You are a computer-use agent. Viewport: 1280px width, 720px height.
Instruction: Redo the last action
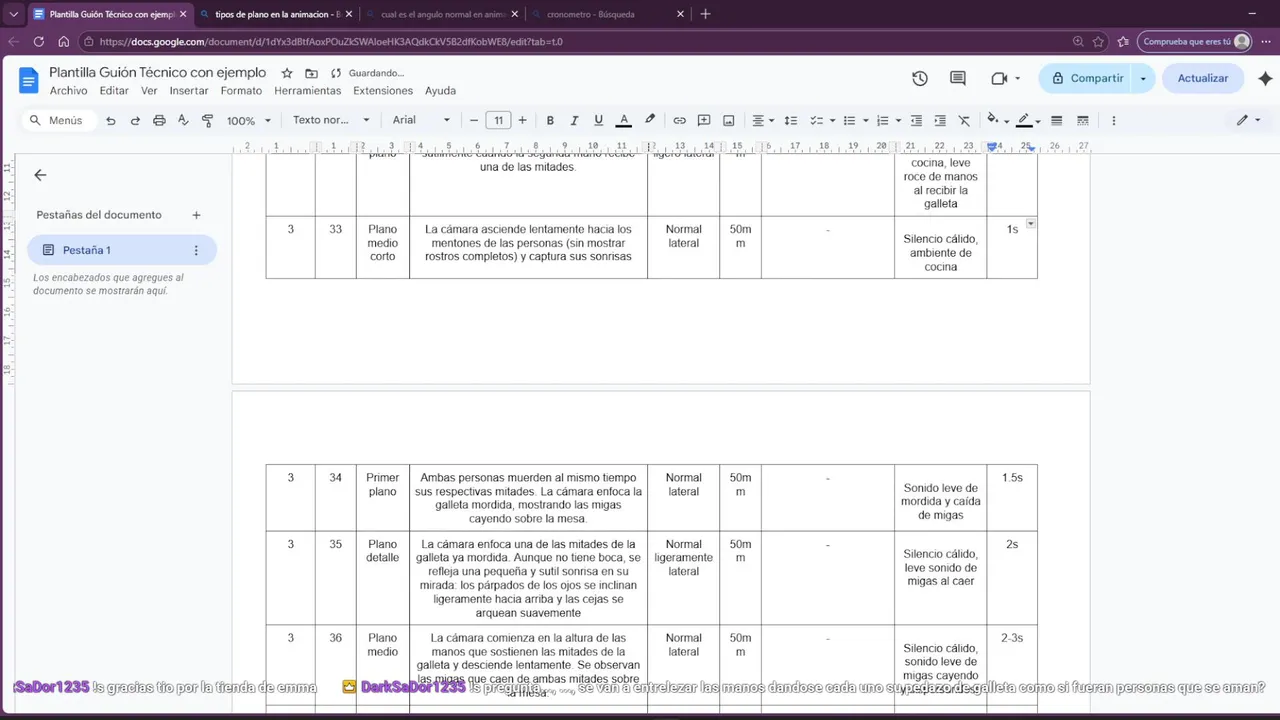[x=135, y=120]
